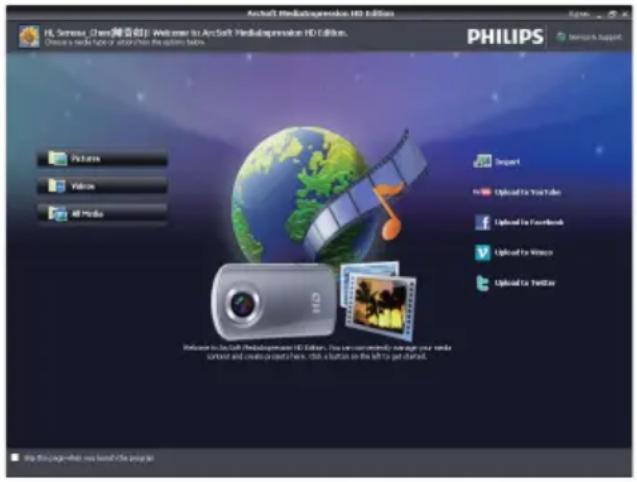Click the Import icon
The height and width of the screenshot is (482, 637).
pyautogui.click(x=482, y=162)
